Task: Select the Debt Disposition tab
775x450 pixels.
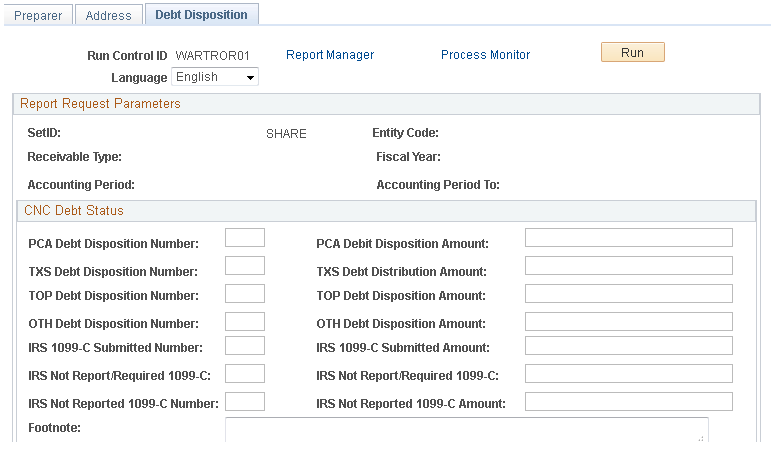Action: point(201,15)
